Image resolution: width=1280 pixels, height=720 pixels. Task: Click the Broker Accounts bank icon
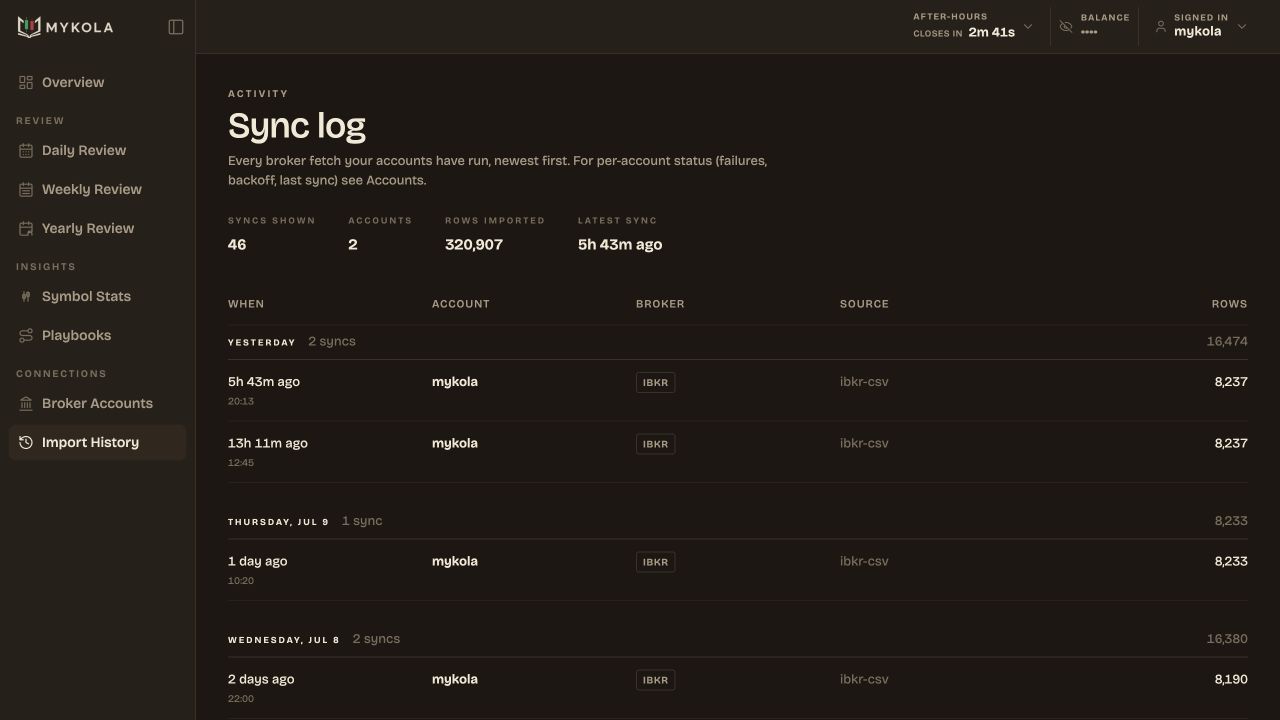pyautogui.click(x=26, y=403)
